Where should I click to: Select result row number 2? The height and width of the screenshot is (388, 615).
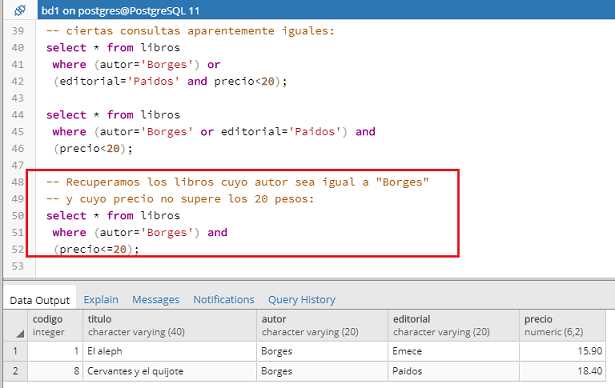coord(16,371)
